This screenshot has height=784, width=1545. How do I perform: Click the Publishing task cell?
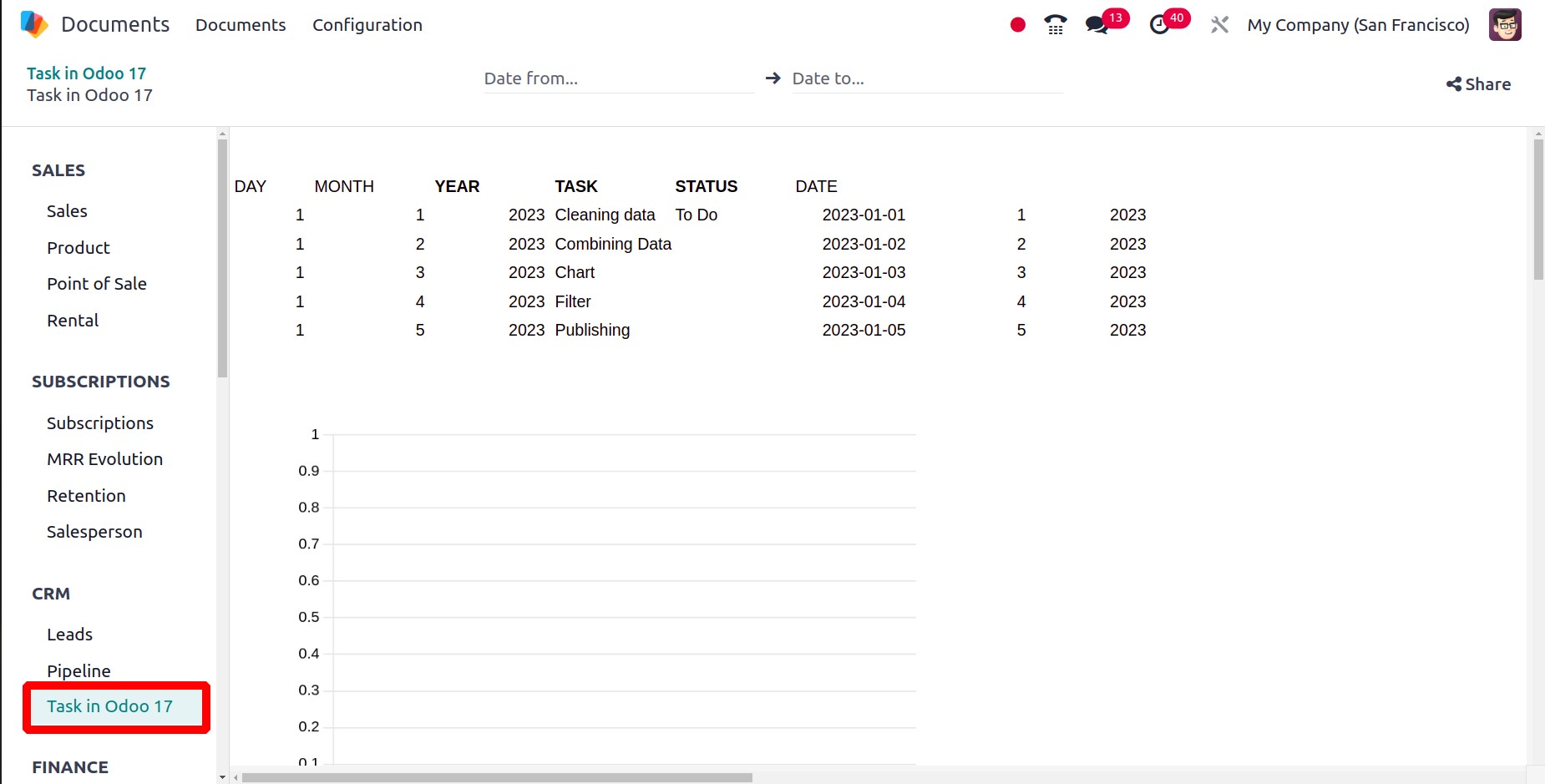593,330
